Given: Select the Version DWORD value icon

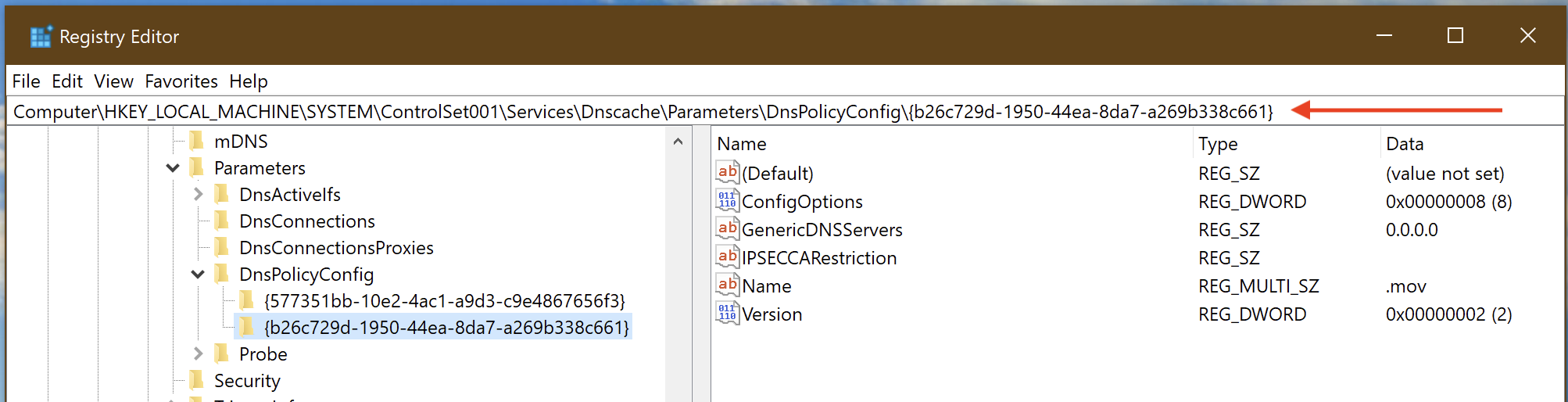Looking at the screenshot, I should 727,313.
